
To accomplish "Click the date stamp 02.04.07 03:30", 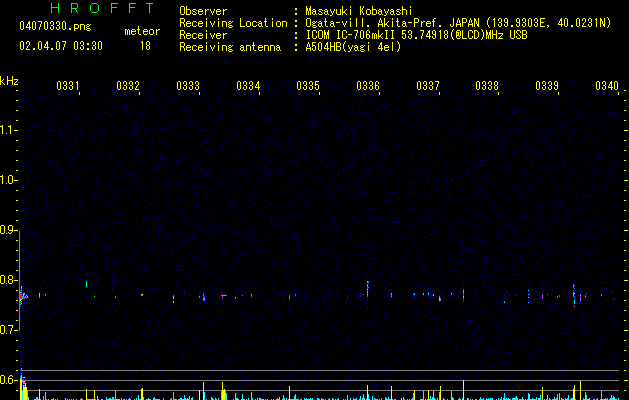I will [x=61, y=46].
